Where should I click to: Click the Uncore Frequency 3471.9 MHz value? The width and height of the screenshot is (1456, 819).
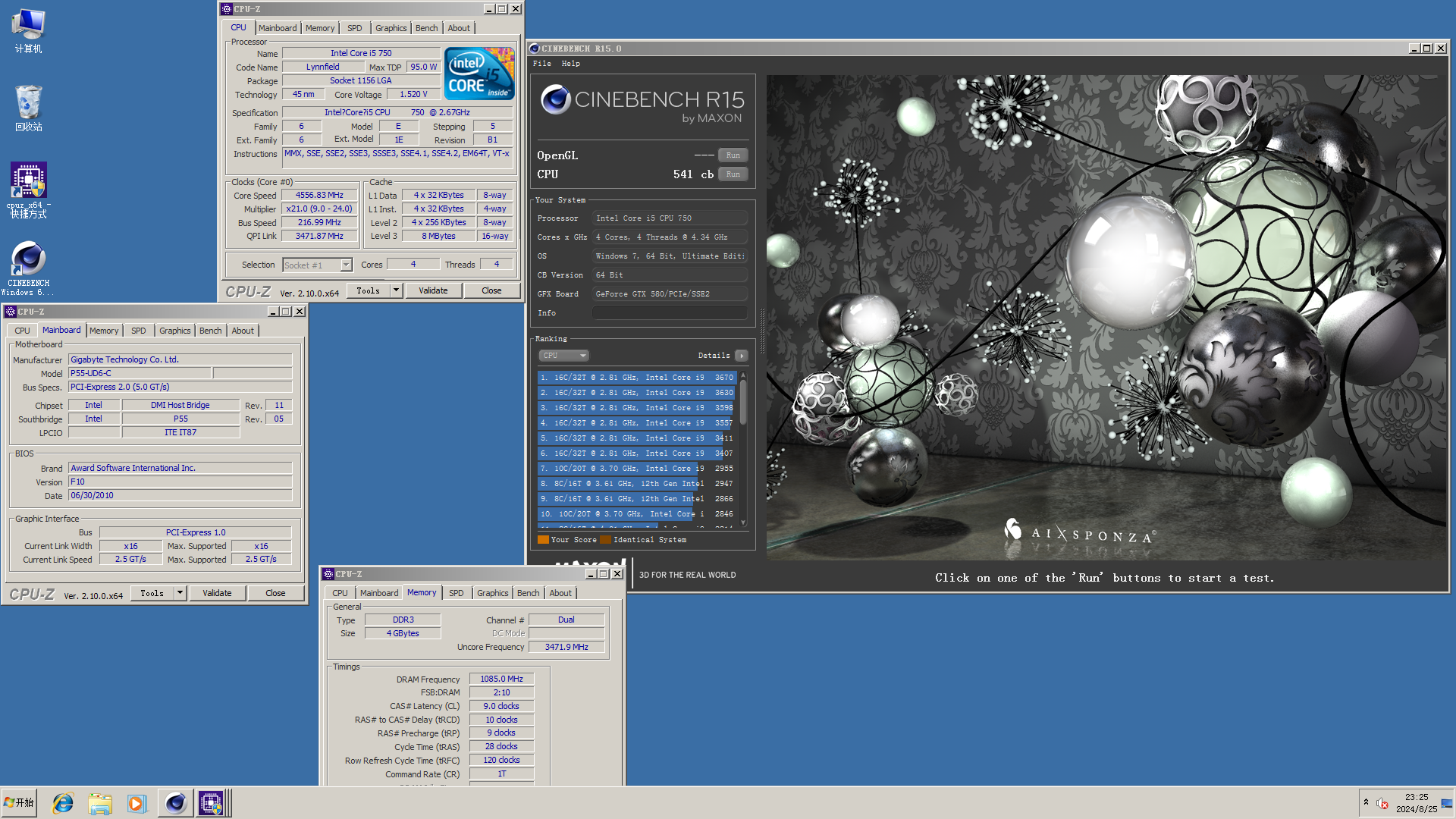566,648
